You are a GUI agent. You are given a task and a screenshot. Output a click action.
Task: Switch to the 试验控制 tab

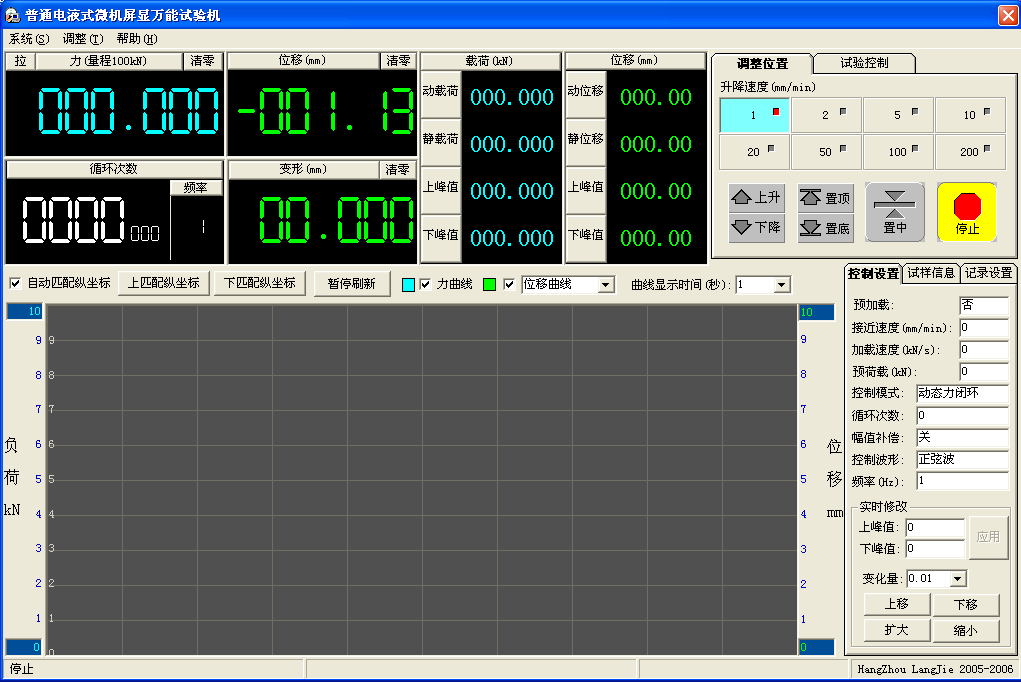(864, 63)
